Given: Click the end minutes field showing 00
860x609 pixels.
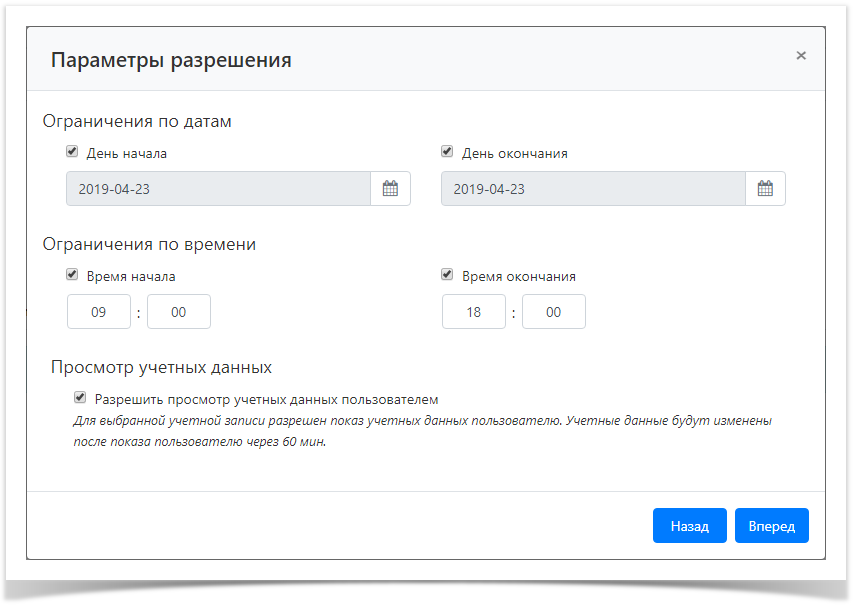Looking at the screenshot, I should pos(554,311).
